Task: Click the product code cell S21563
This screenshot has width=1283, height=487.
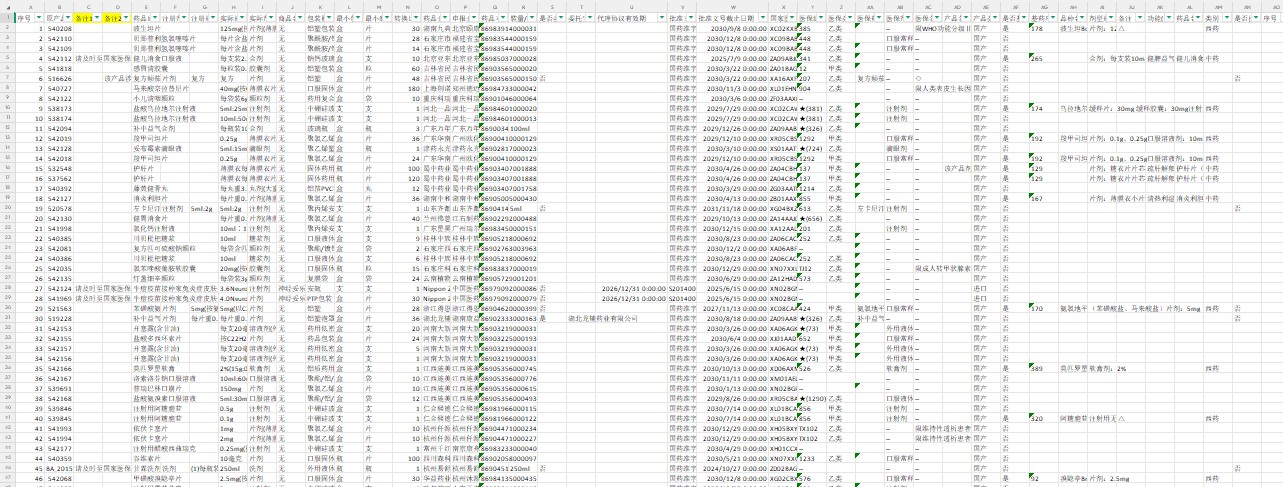Action: coord(60,308)
